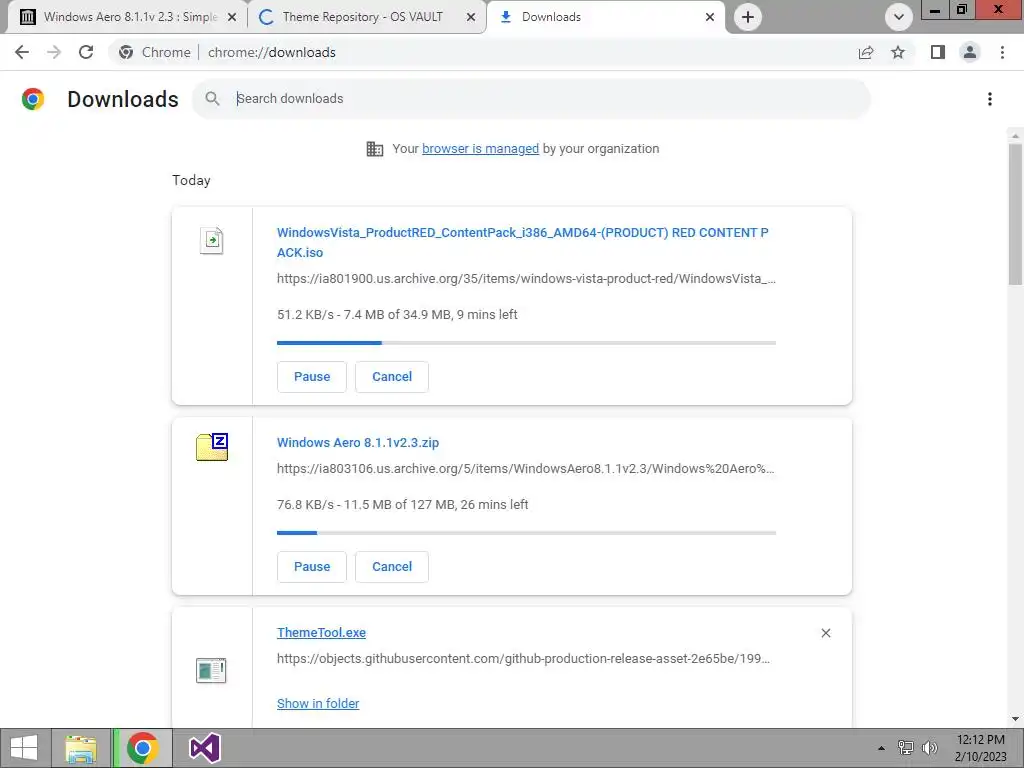Open the Windows Start menu

[x=24, y=748]
